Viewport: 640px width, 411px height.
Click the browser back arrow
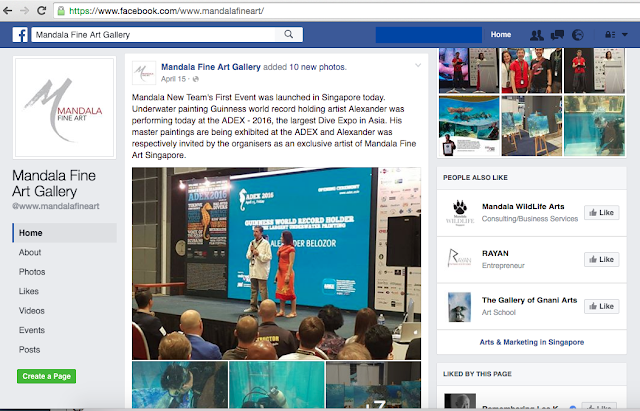(x=7, y=11)
